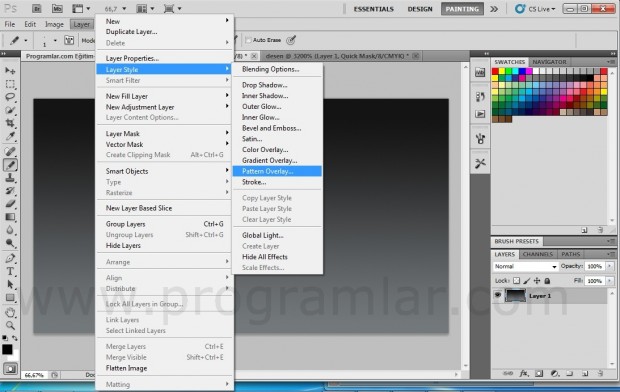
Task: Select the Quick Selection tool
Action: [10, 110]
